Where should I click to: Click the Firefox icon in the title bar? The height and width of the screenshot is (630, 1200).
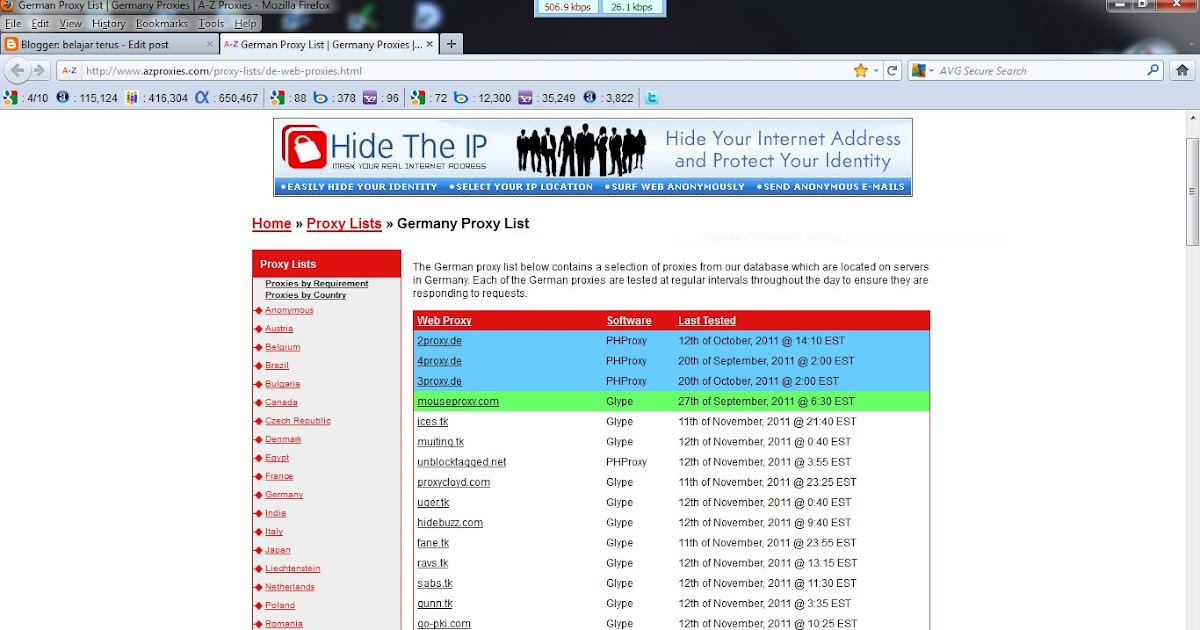pyautogui.click(x=9, y=6)
